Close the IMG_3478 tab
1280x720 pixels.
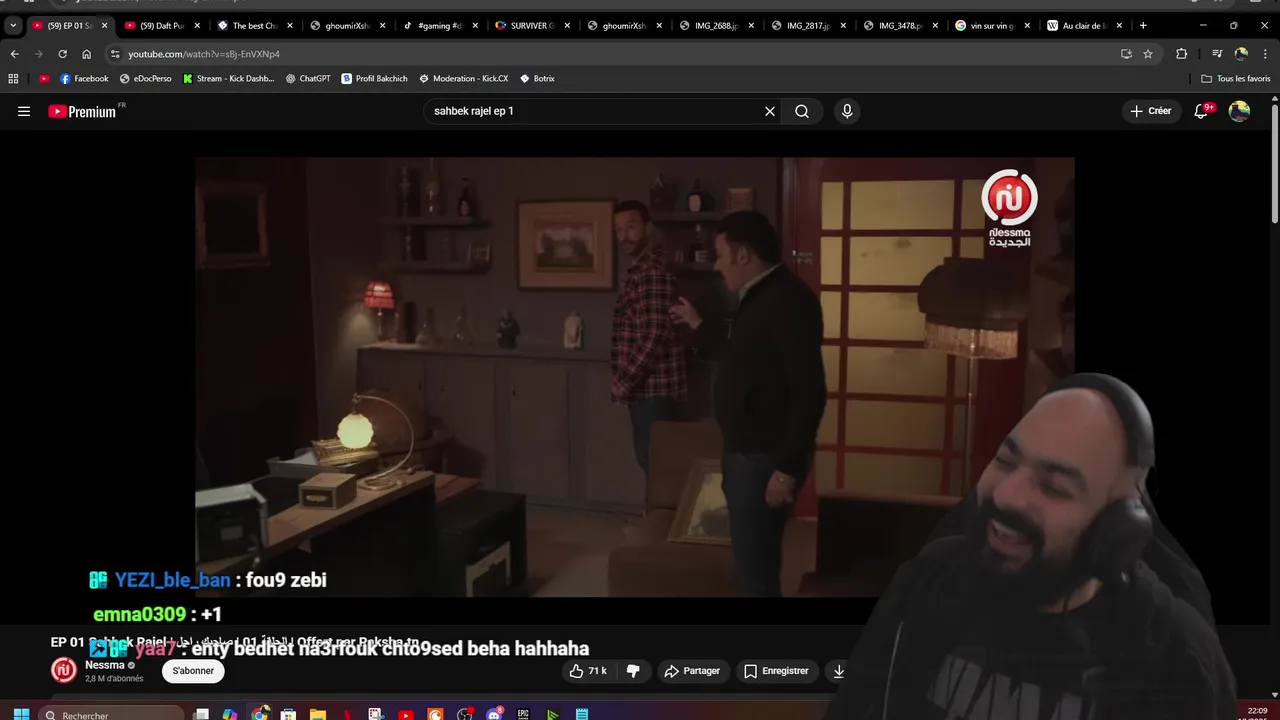point(935,25)
